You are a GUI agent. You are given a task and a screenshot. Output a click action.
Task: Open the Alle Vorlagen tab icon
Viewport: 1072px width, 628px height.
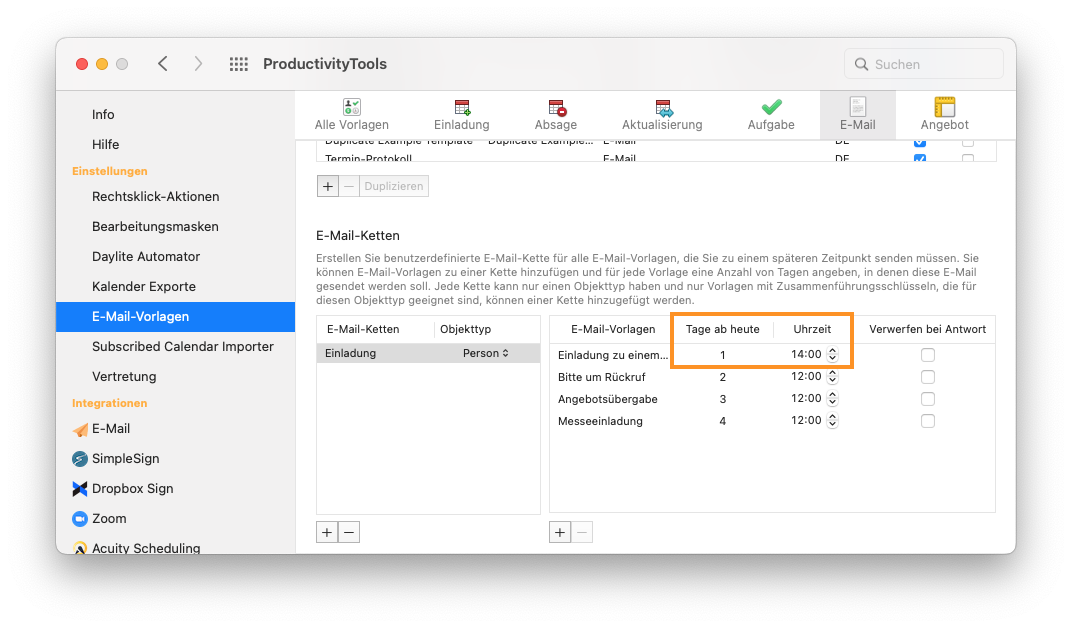[351, 107]
